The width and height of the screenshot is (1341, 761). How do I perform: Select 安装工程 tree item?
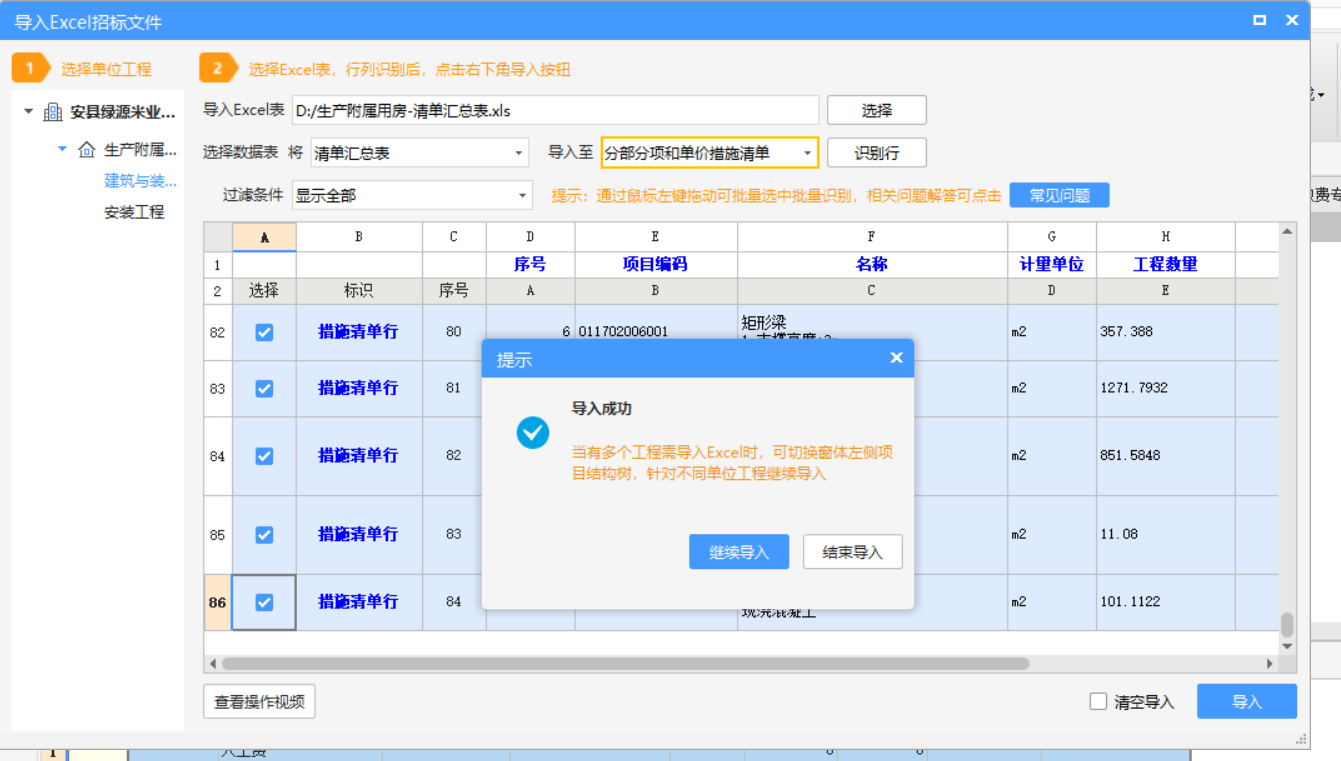134,212
